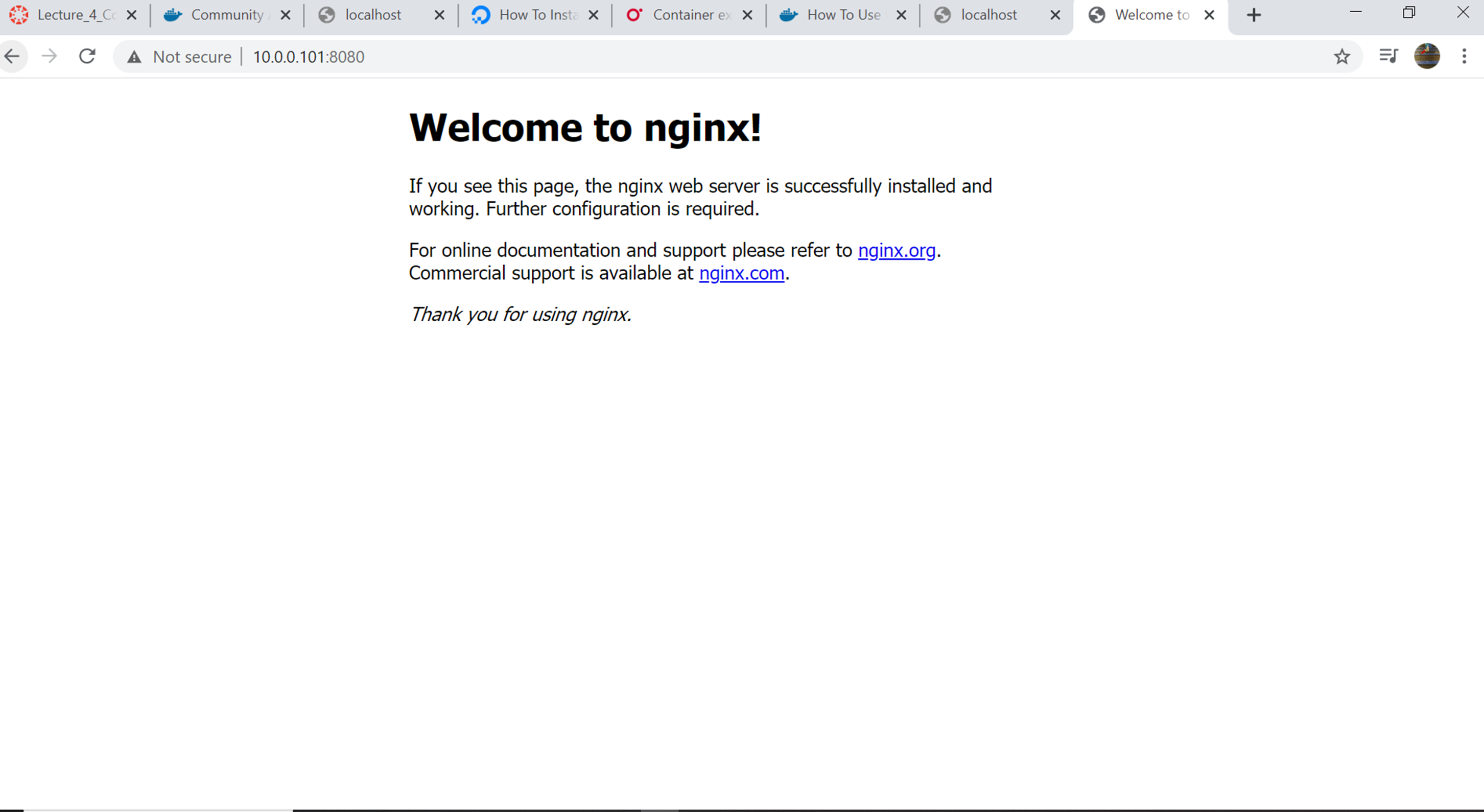Viewport: 1484px width, 812px height.
Task: Open a new browser tab
Action: [x=1254, y=15]
